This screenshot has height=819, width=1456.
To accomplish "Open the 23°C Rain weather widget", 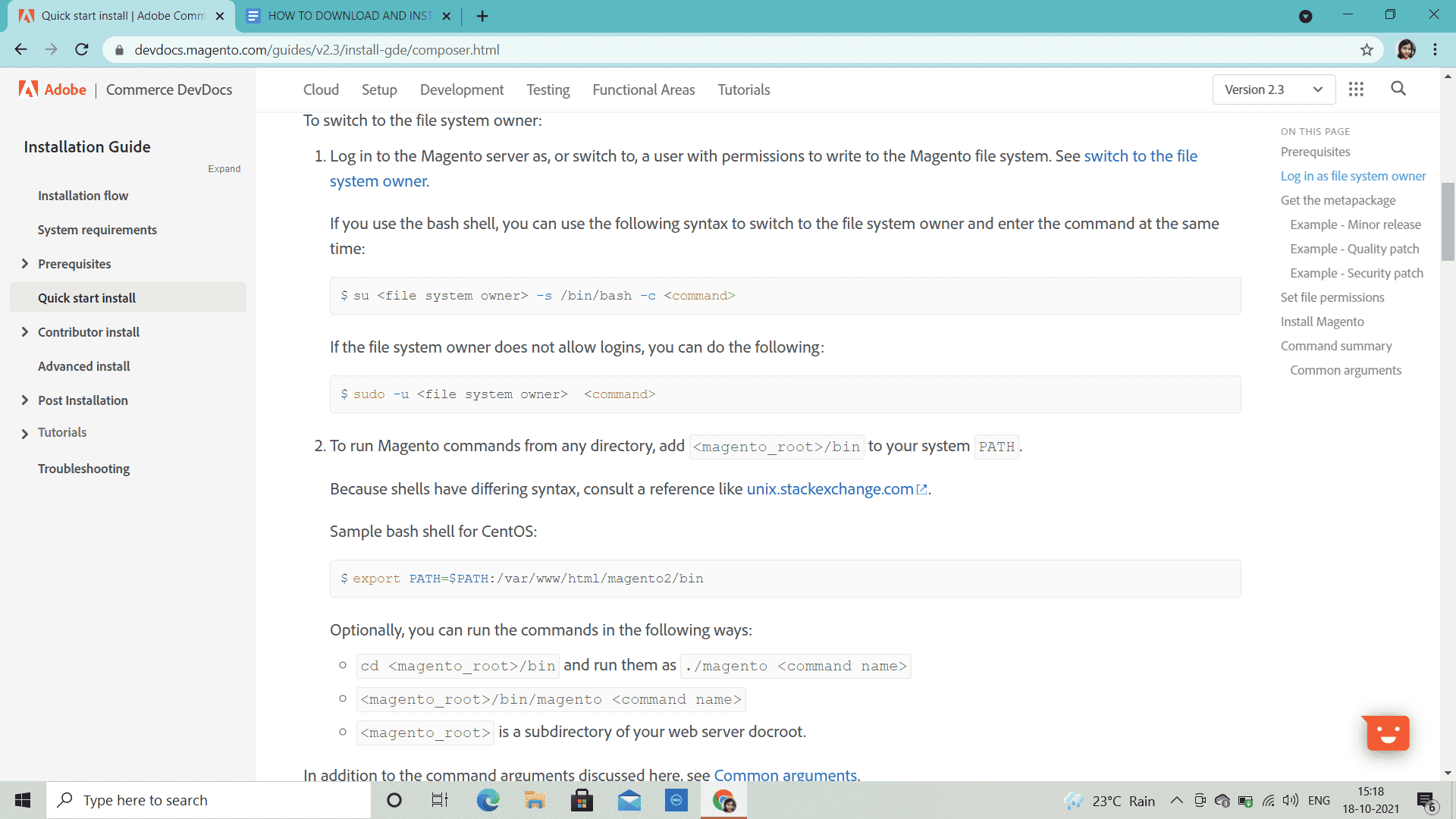I will tap(1109, 801).
